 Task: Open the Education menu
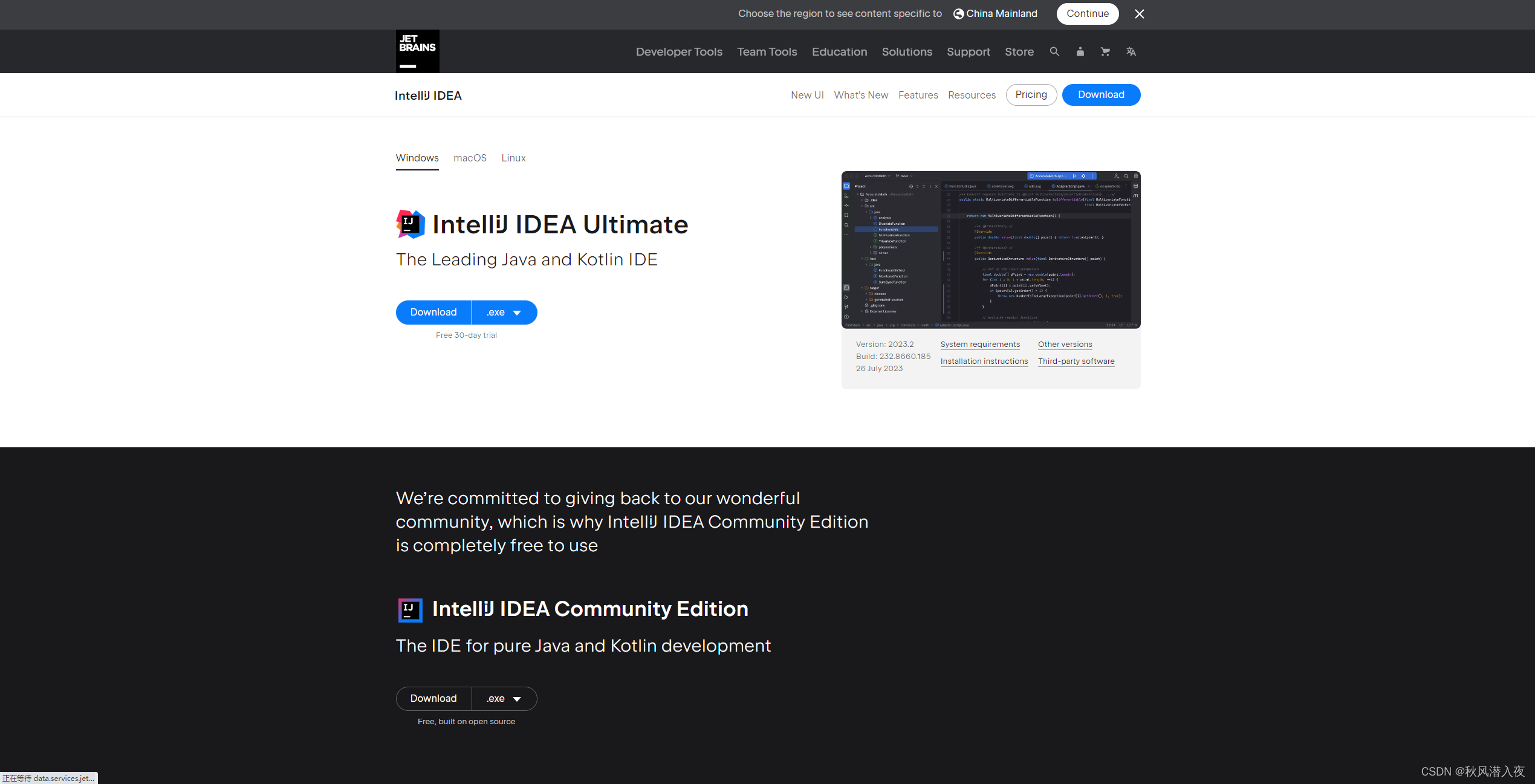839,51
